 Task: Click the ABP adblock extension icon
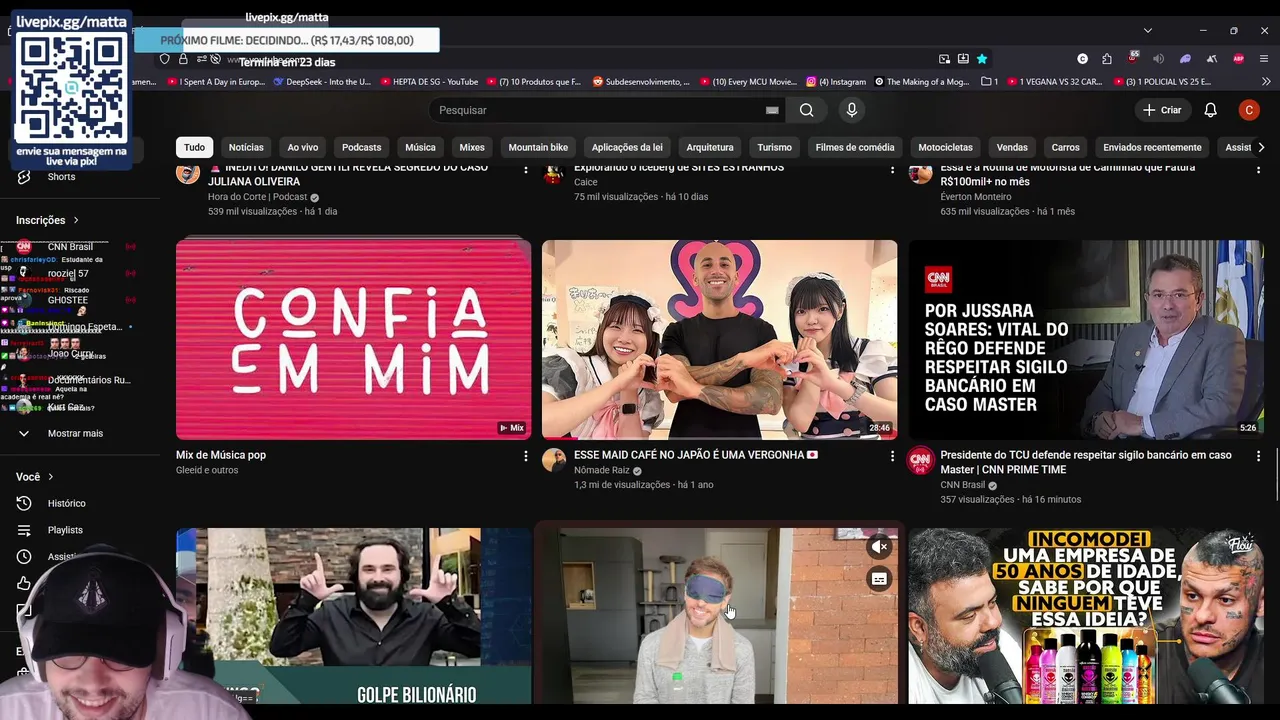click(x=1239, y=59)
